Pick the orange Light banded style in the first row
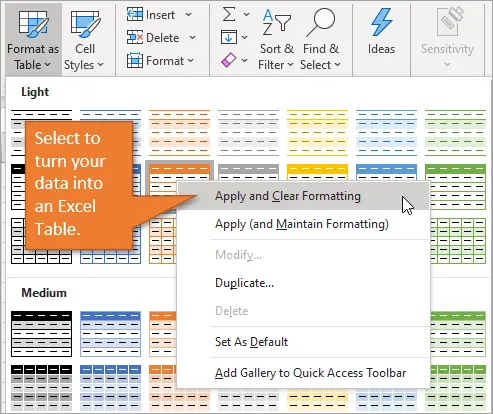 coord(179,133)
